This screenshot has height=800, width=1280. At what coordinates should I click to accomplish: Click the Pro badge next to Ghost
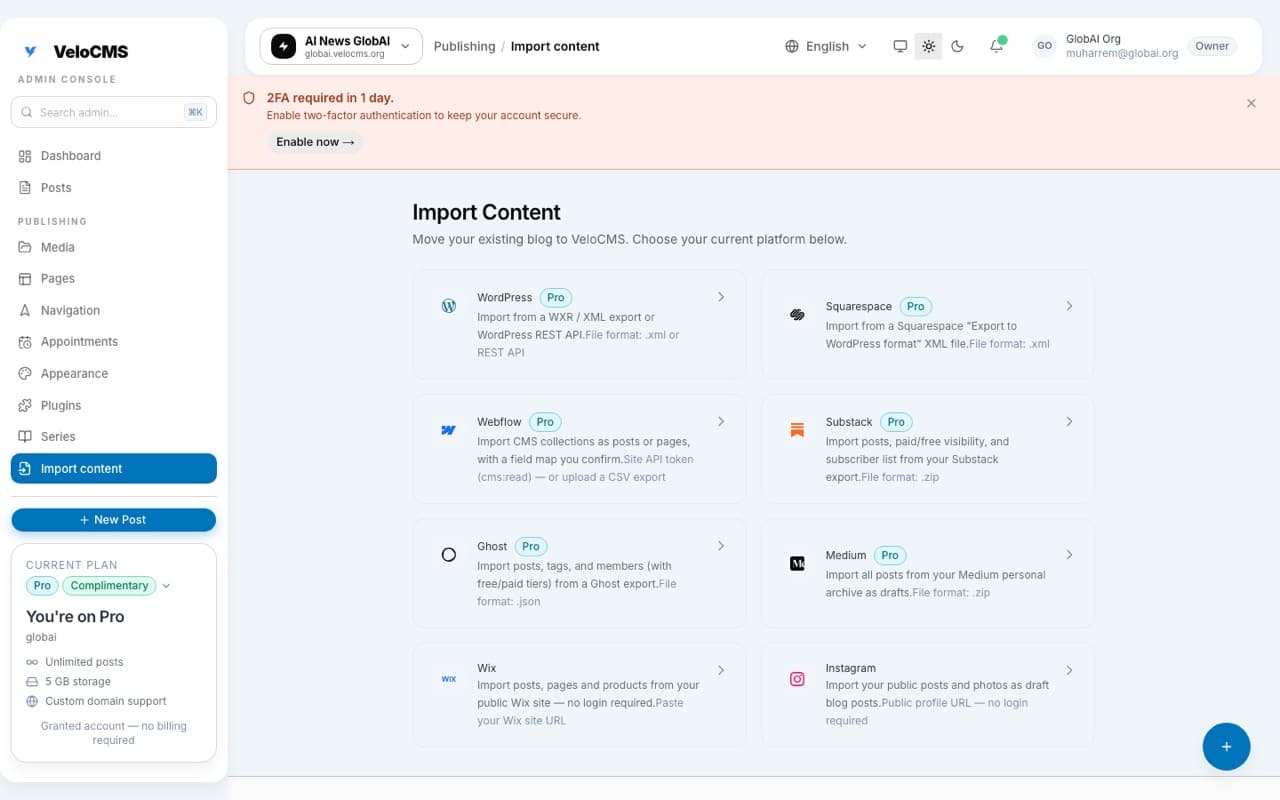tap(531, 546)
